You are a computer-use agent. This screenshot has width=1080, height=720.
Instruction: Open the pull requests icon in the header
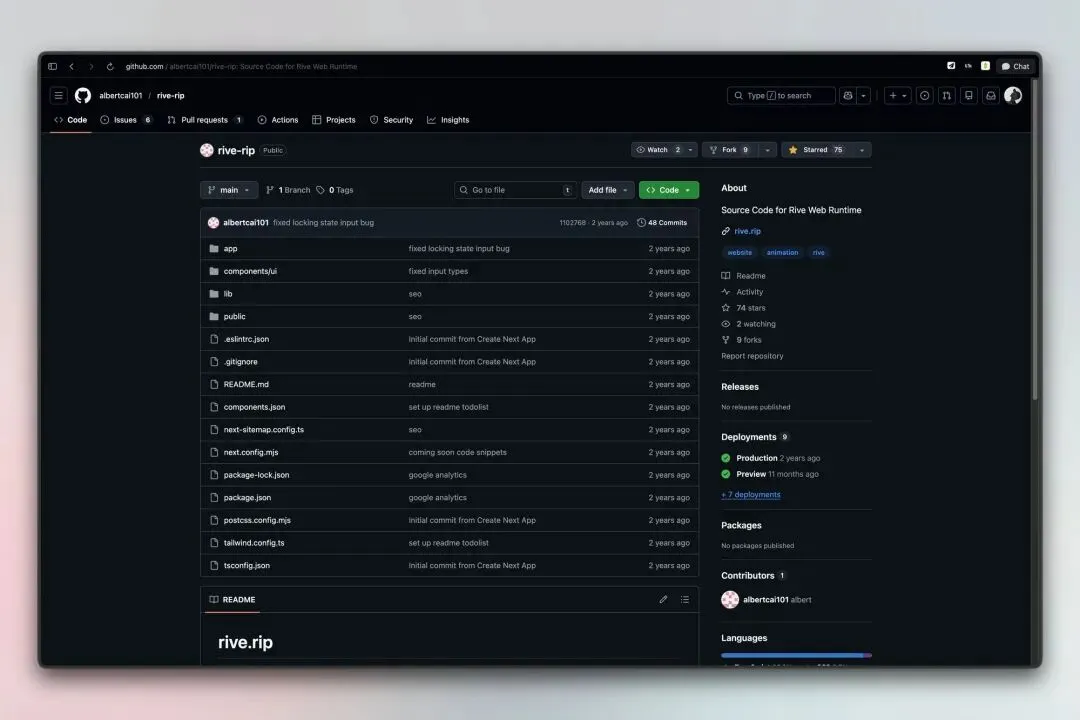point(947,96)
